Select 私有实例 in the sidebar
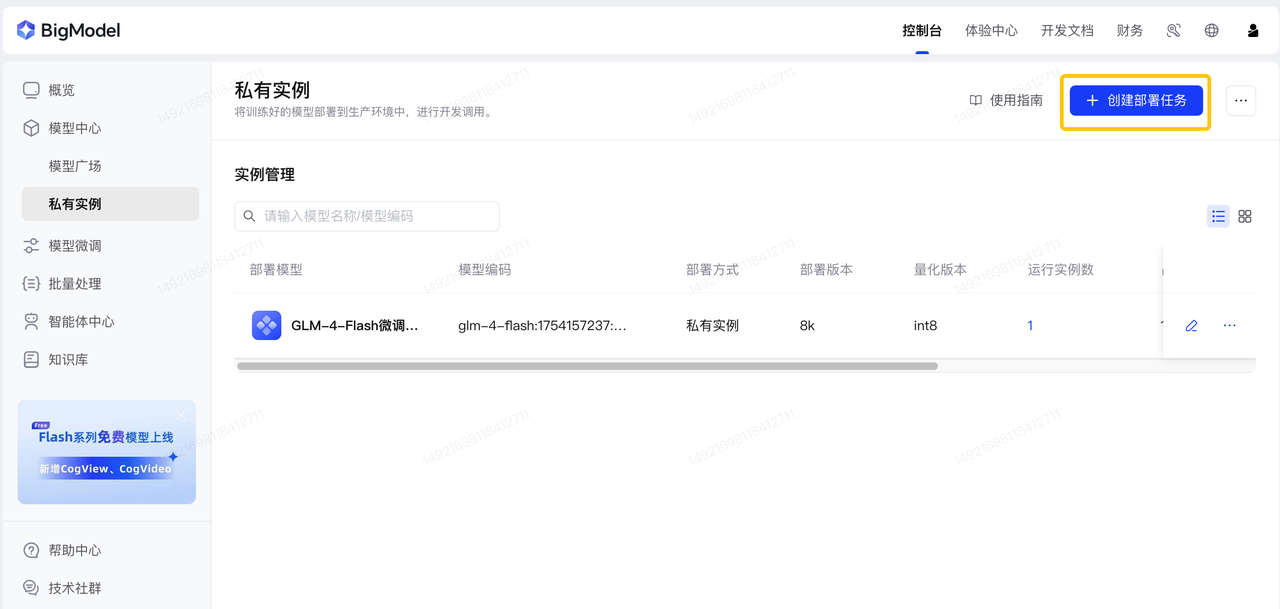The image size is (1280, 609). click(110, 204)
